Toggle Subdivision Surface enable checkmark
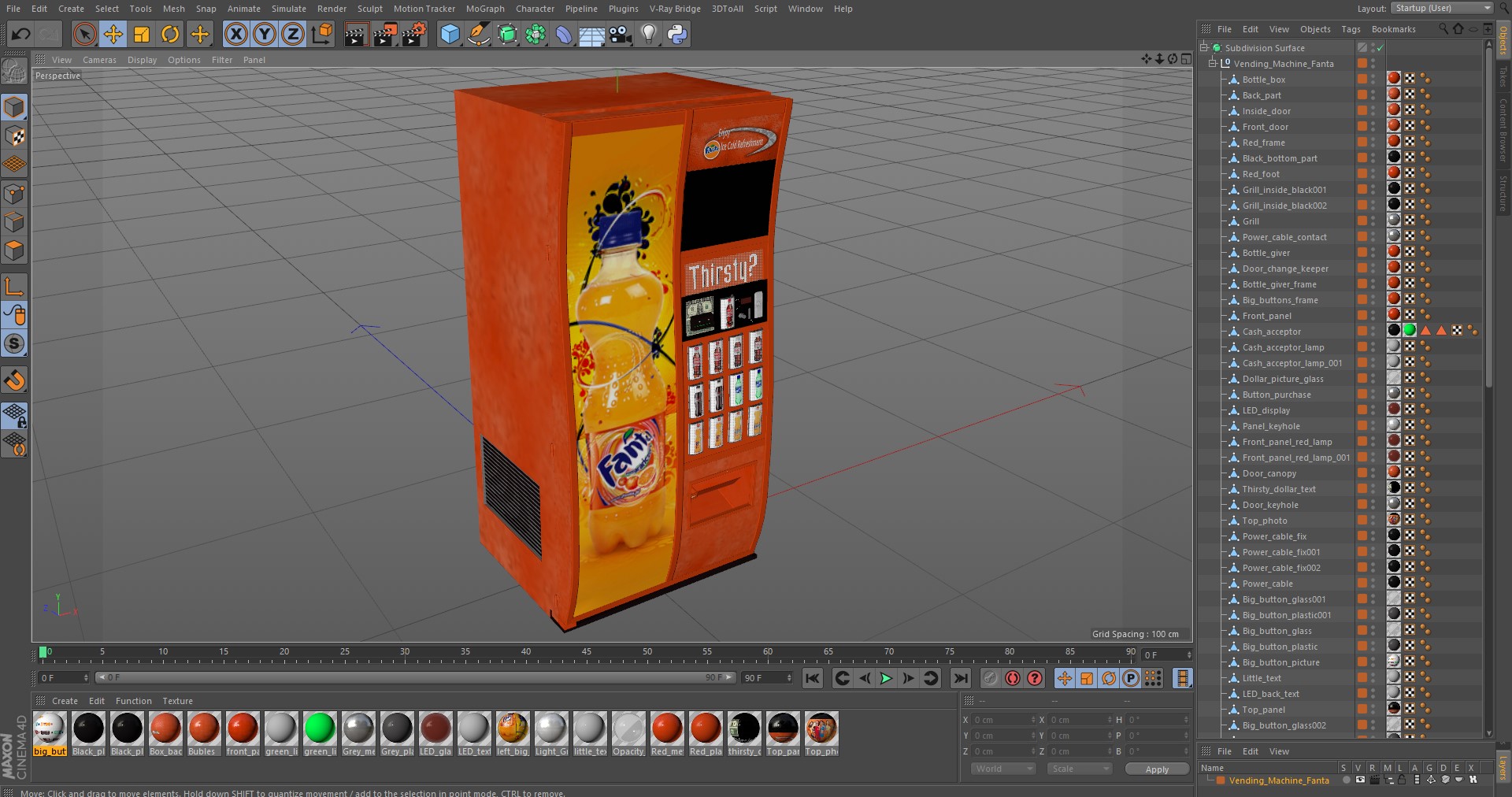 tap(1380, 48)
